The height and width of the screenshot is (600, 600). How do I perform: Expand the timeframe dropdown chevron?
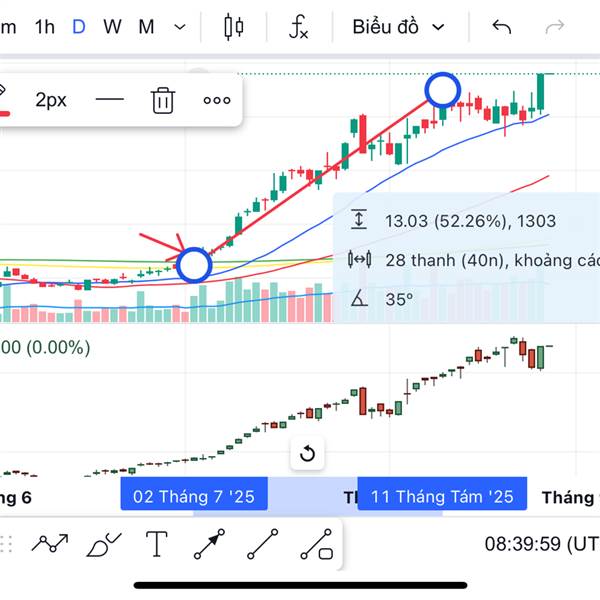tap(180, 27)
